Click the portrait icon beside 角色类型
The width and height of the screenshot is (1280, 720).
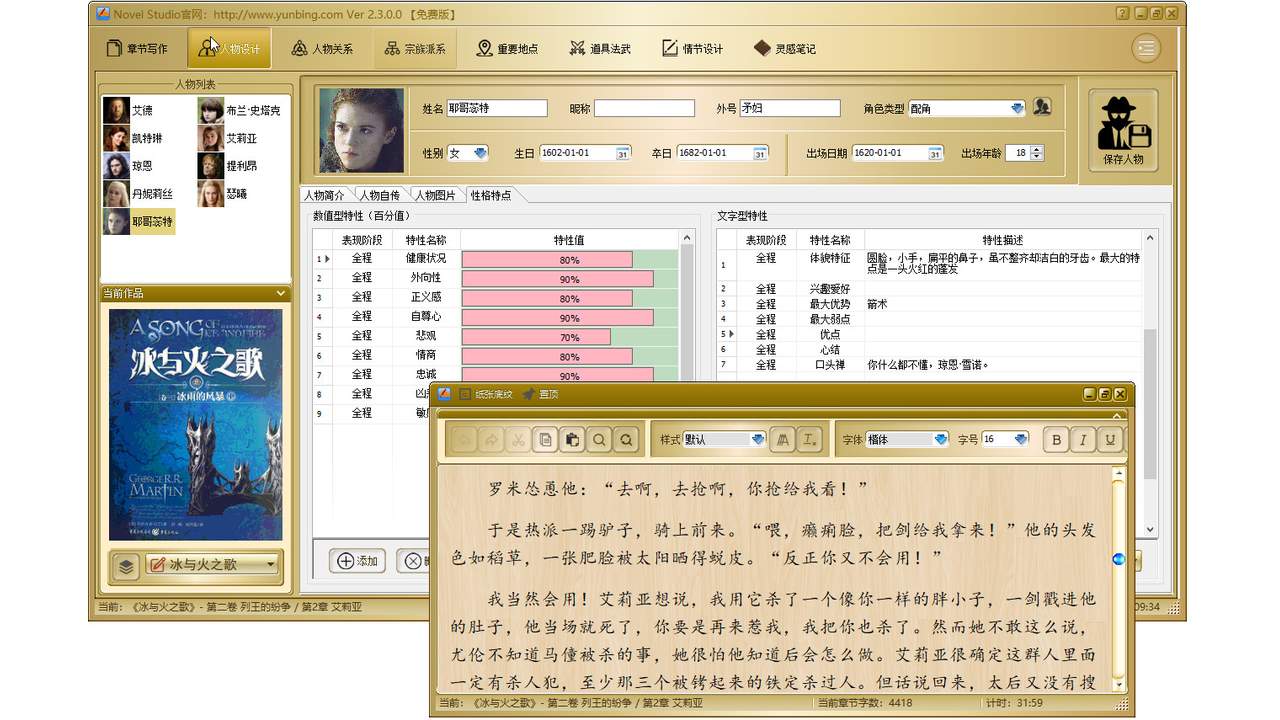coord(1041,106)
